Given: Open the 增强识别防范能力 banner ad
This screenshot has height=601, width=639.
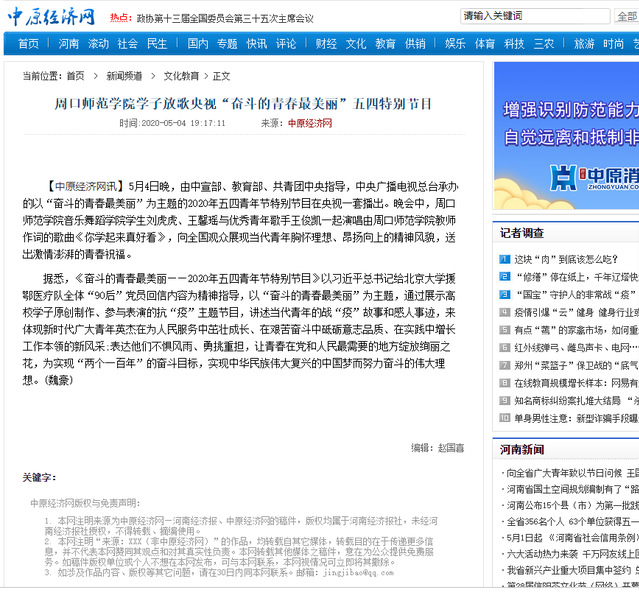Looking at the screenshot, I should (566, 136).
